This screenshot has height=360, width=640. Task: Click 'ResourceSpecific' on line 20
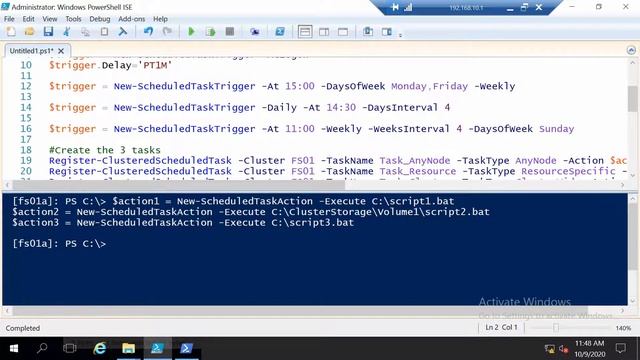(x=568, y=171)
